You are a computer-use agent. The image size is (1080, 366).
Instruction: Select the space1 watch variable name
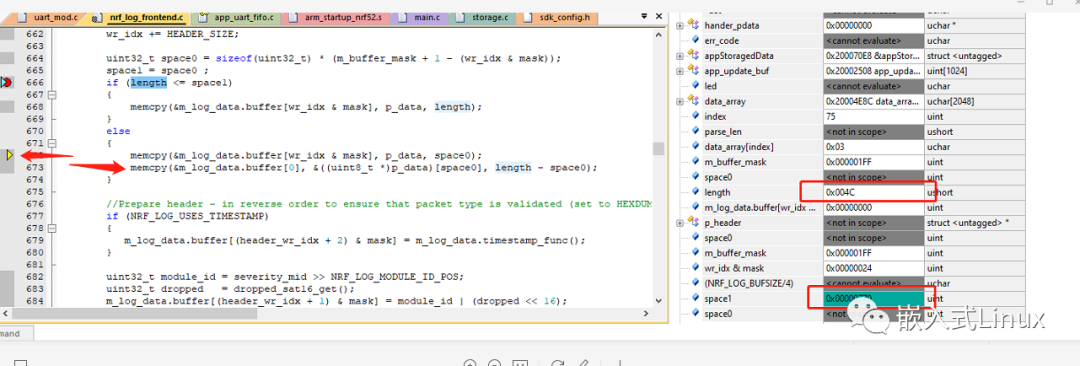pyautogui.click(x=718, y=298)
